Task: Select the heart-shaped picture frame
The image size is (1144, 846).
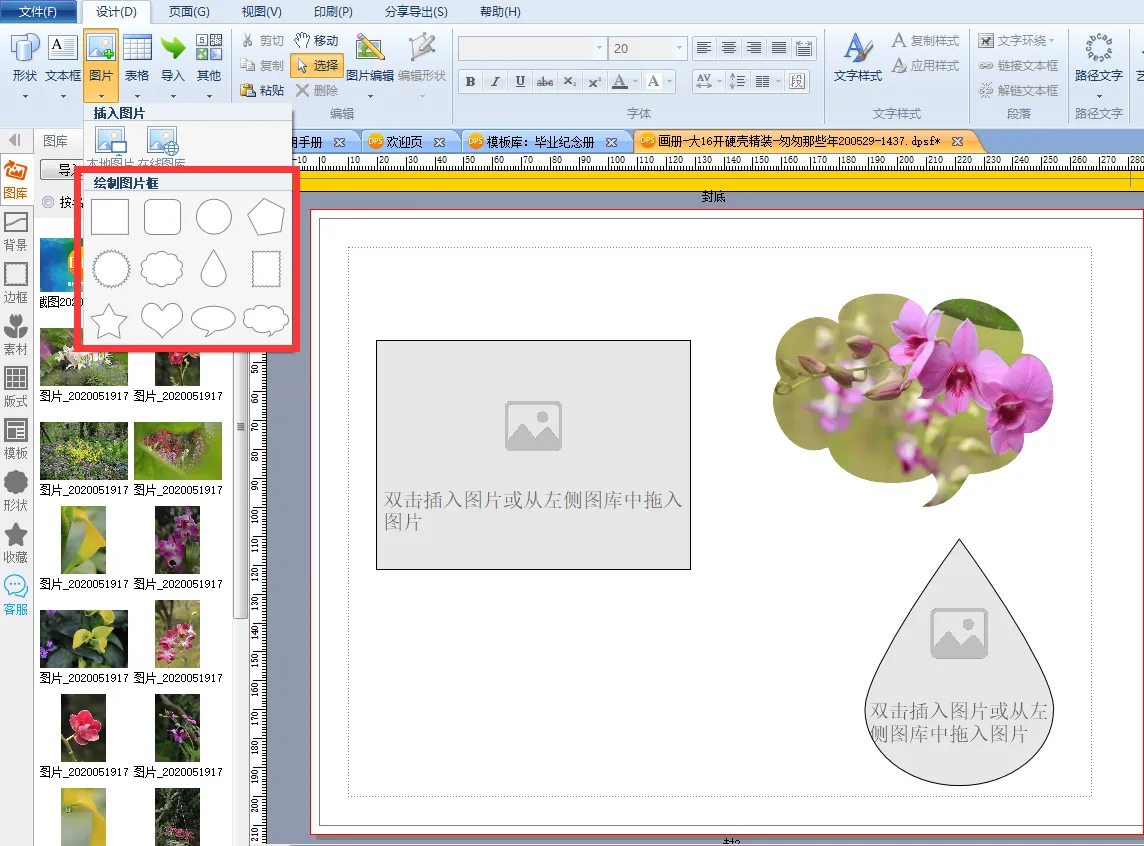Action: tap(162, 320)
